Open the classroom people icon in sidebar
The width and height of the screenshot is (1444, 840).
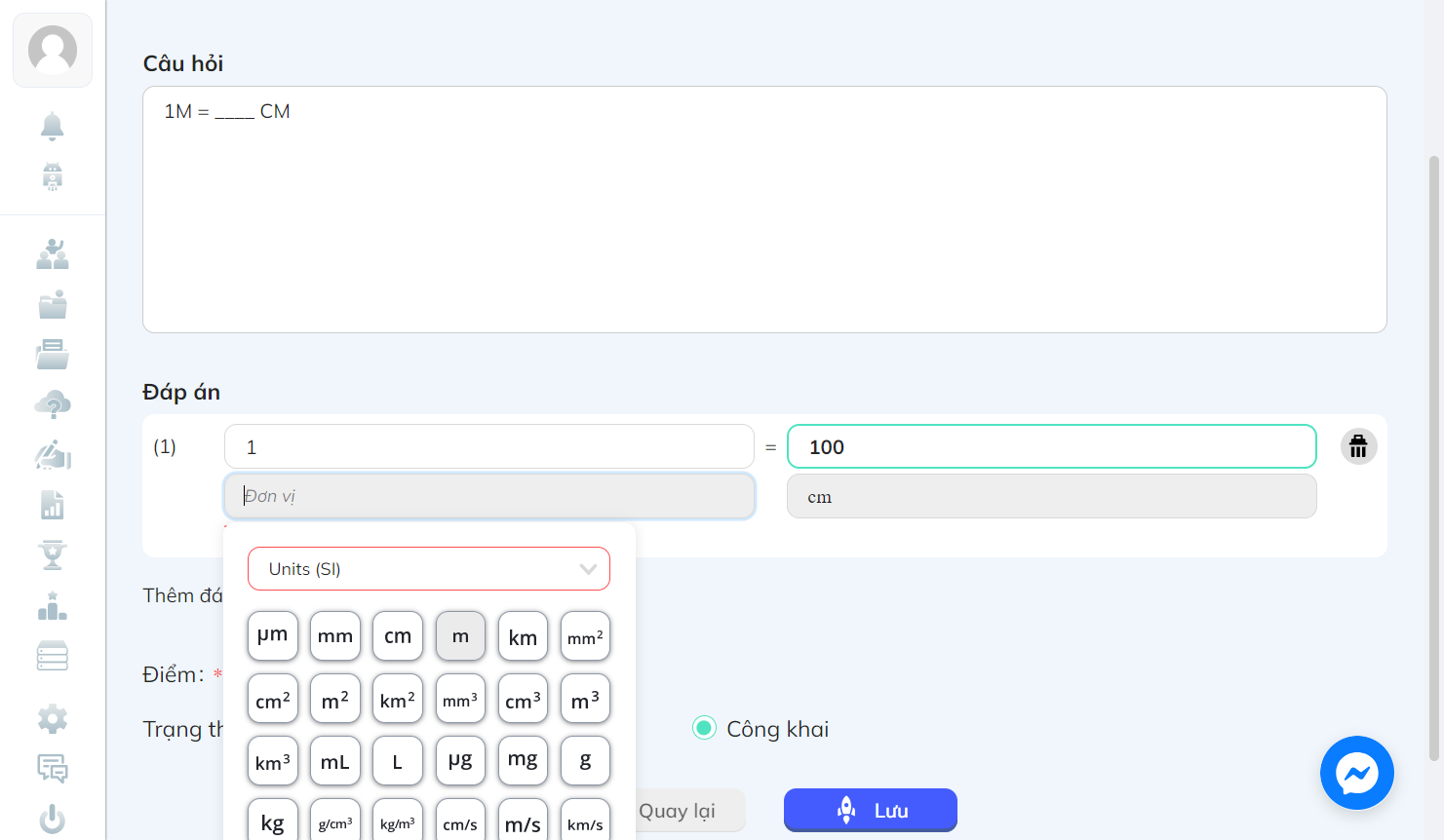(x=53, y=254)
